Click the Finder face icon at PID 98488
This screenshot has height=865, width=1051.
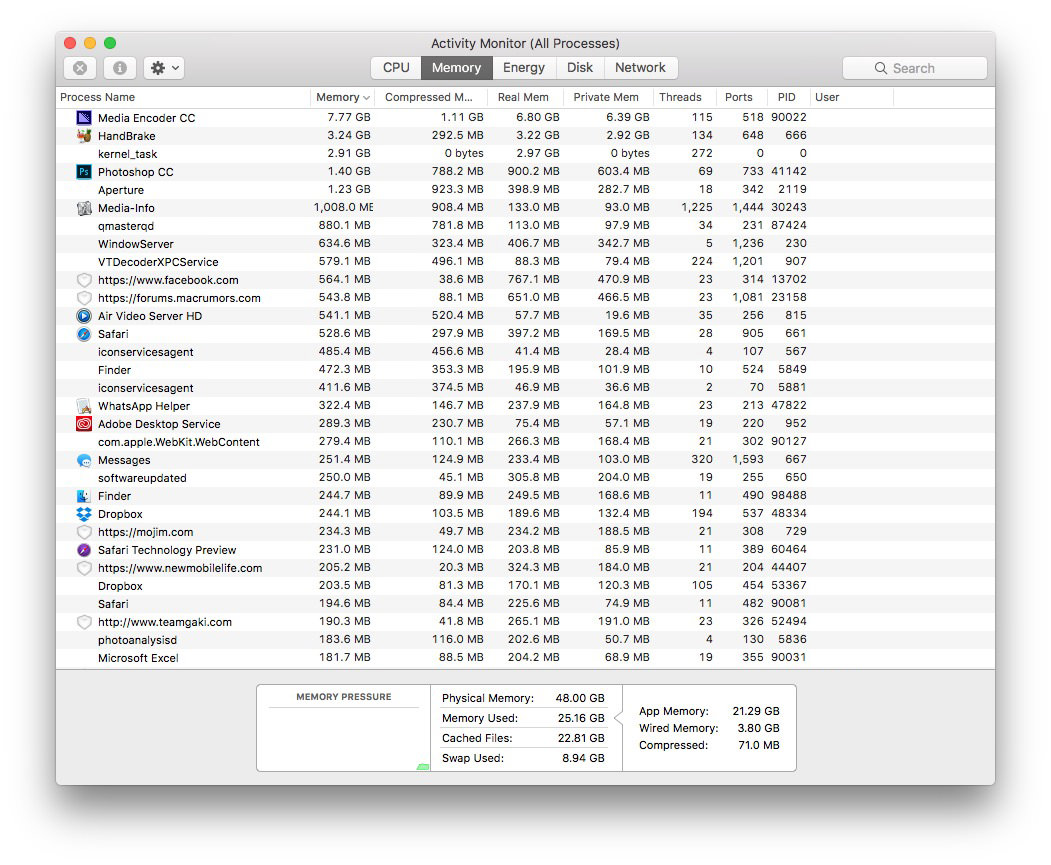[84, 496]
